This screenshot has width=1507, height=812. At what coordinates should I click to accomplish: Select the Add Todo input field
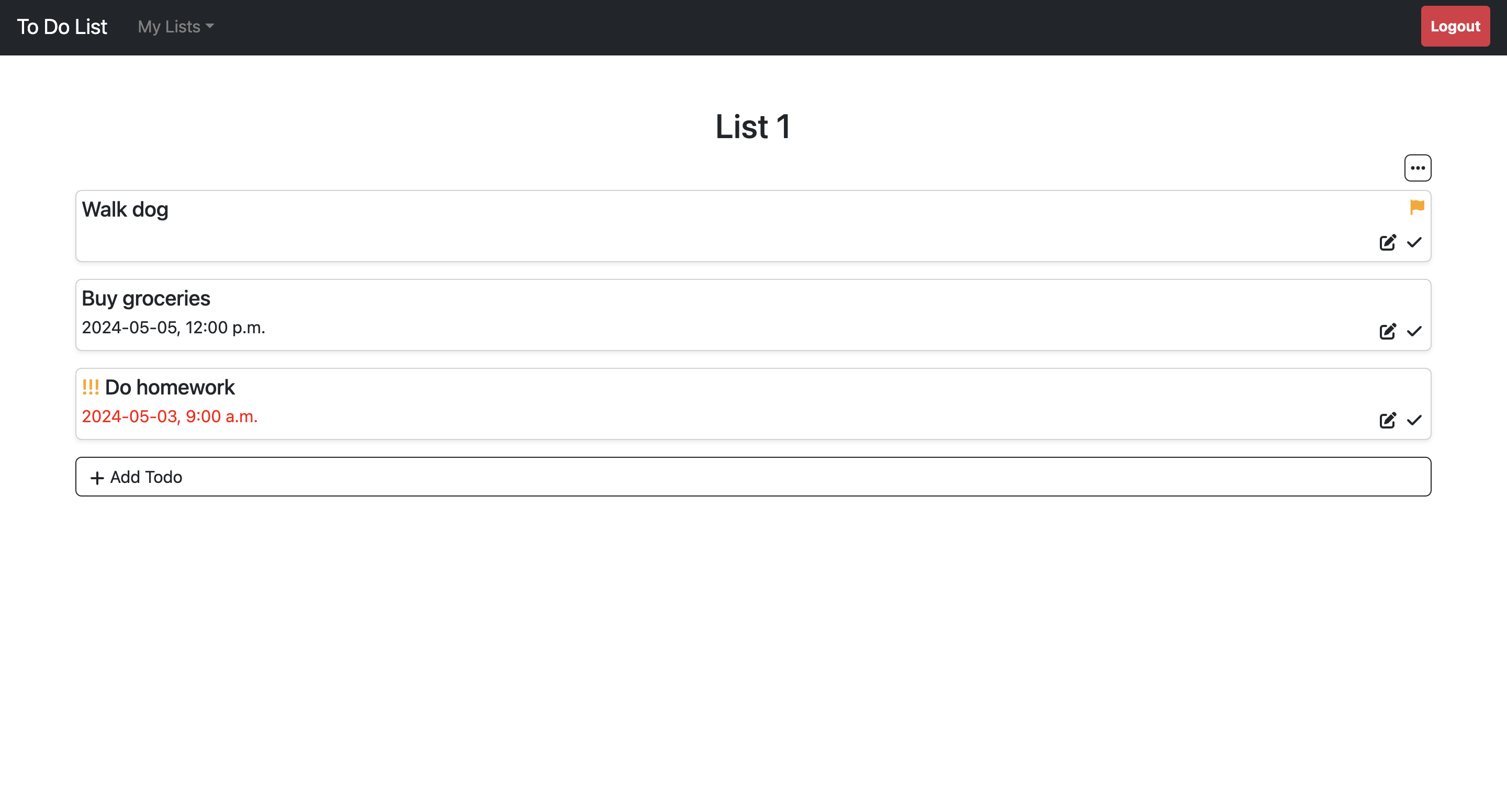click(753, 476)
